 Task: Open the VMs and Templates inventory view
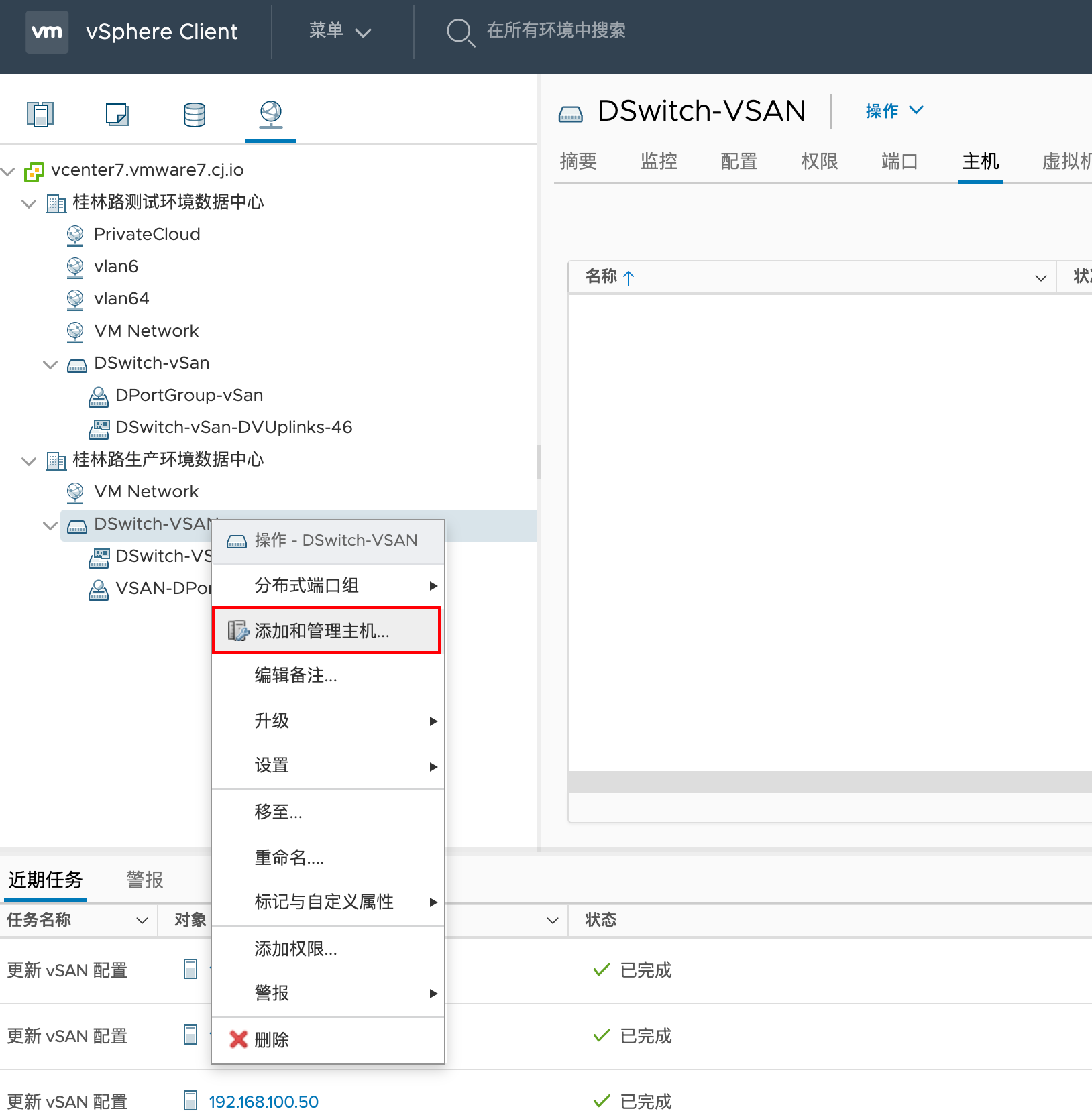(117, 114)
